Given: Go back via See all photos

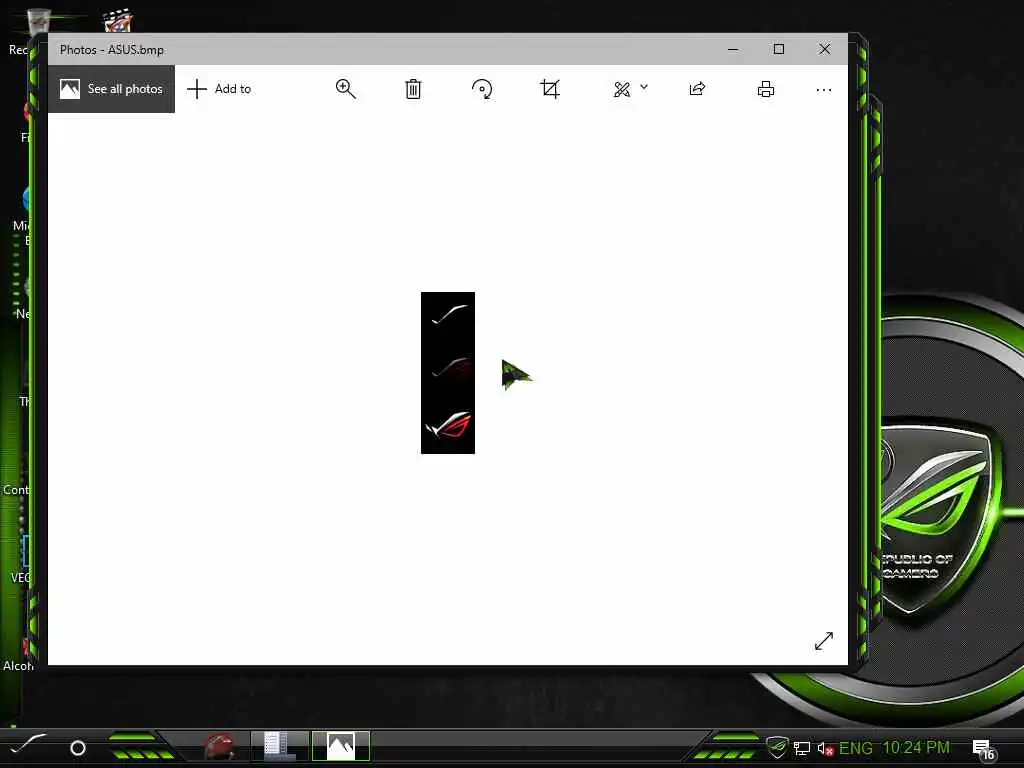Looking at the screenshot, I should [x=111, y=89].
